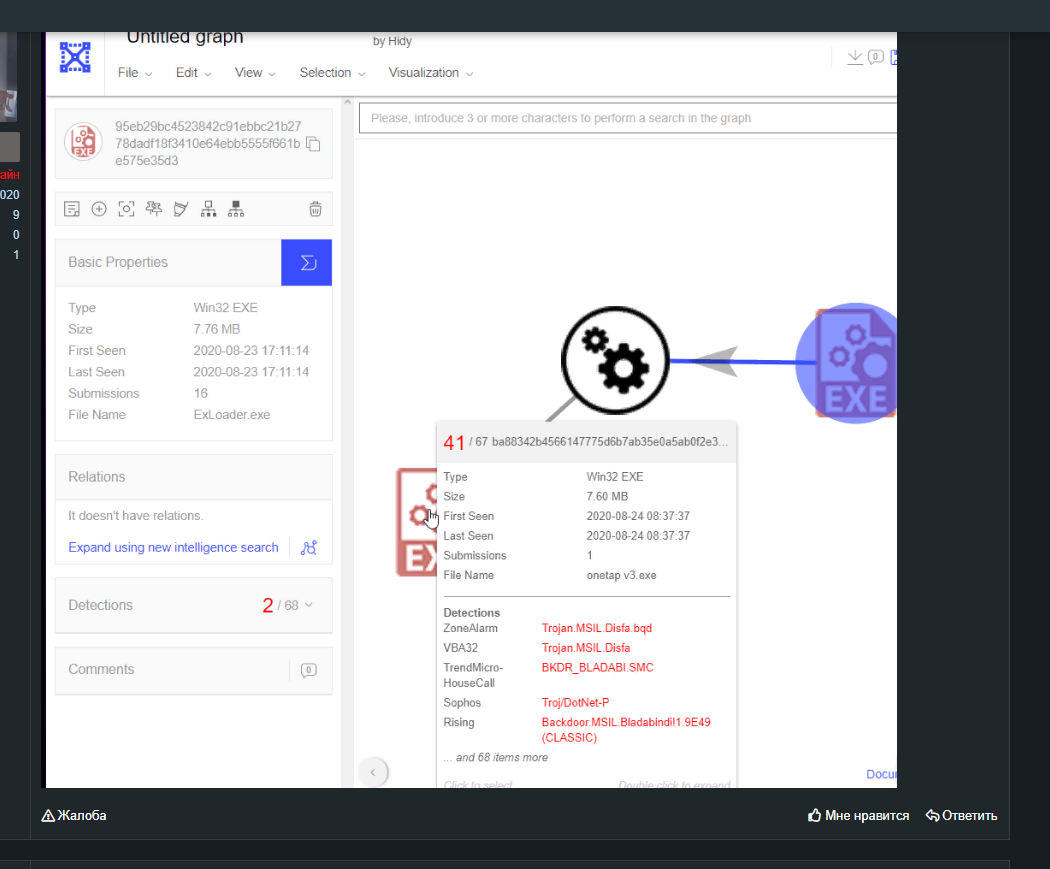1050x869 pixels.
Task: Click the Comments panel header
Action: (194, 669)
